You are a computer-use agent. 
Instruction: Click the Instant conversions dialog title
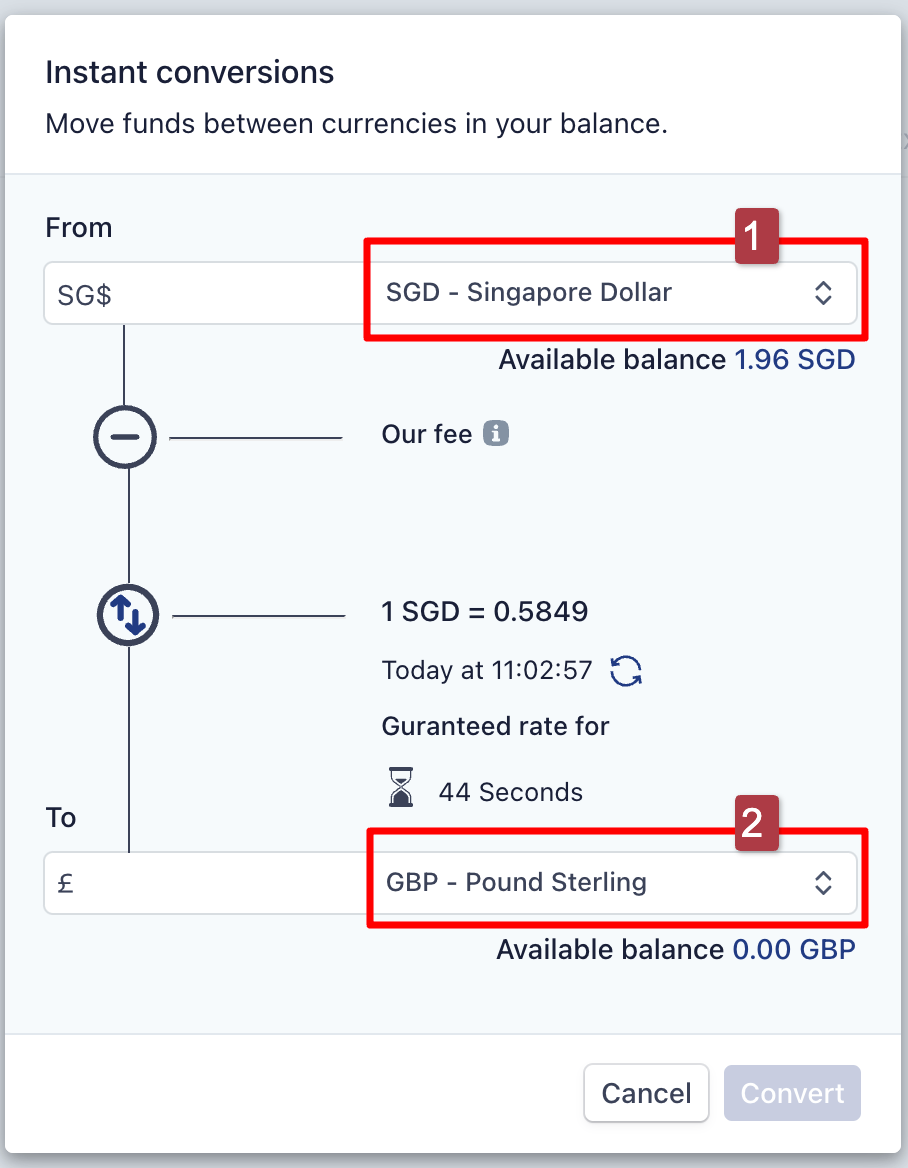[x=190, y=71]
